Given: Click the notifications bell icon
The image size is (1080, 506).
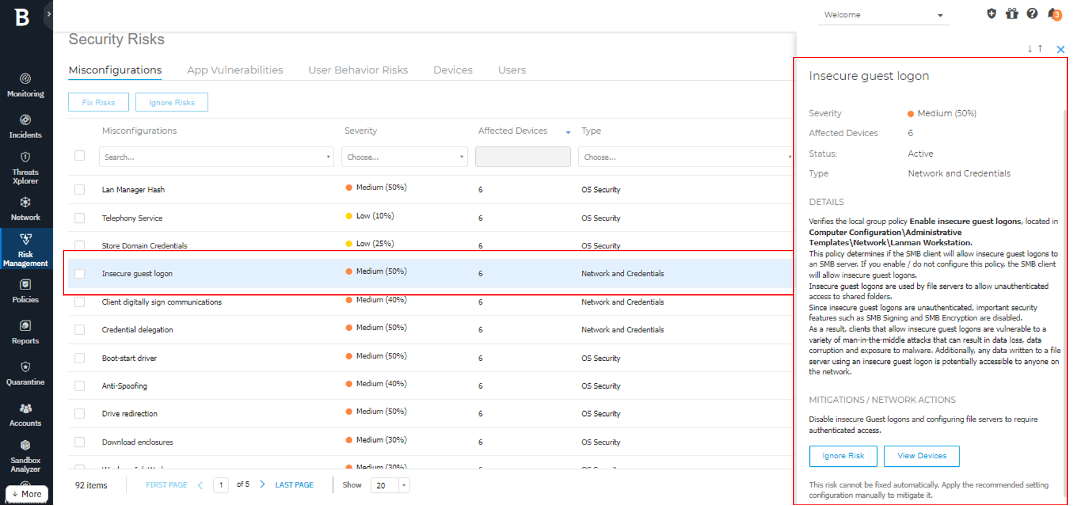Looking at the screenshot, I should coord(1053,14).
